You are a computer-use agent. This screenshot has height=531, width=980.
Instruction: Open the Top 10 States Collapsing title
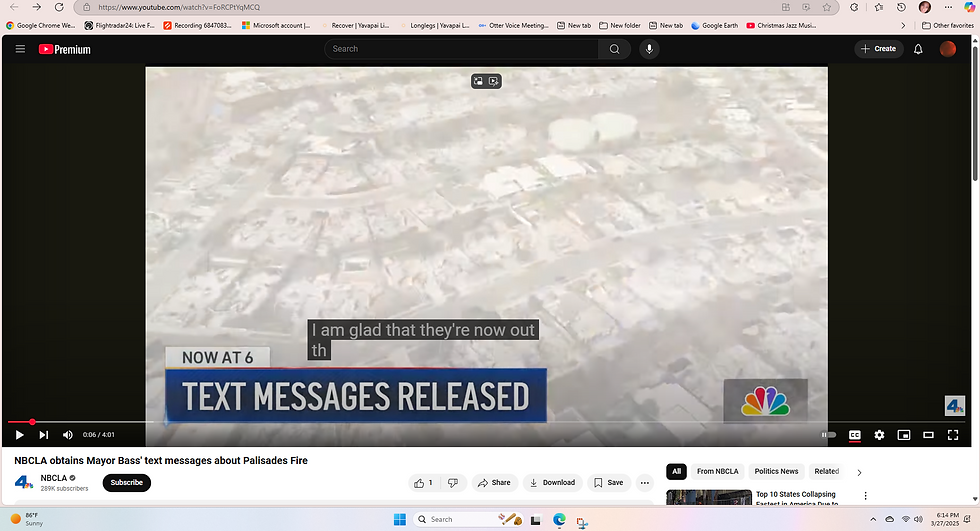[x=796, y=497]
